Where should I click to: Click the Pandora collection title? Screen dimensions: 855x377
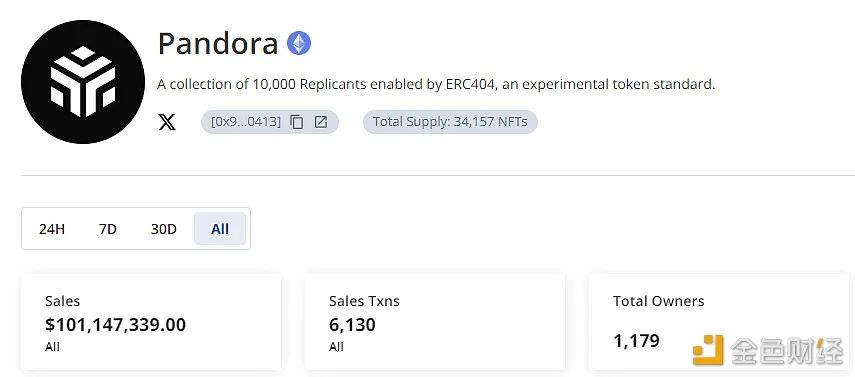coord(218,44)
